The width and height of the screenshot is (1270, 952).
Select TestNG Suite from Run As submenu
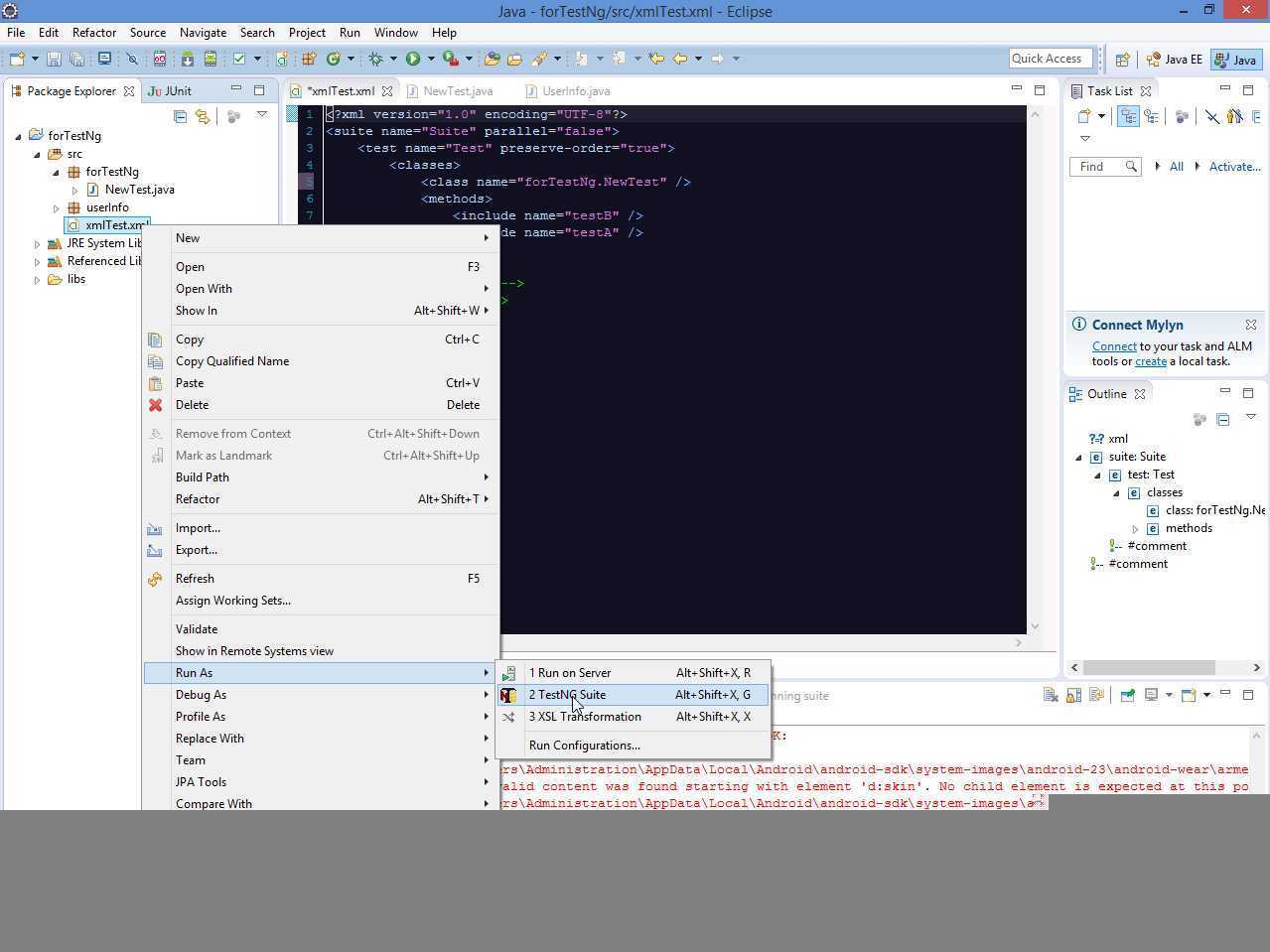633,695
